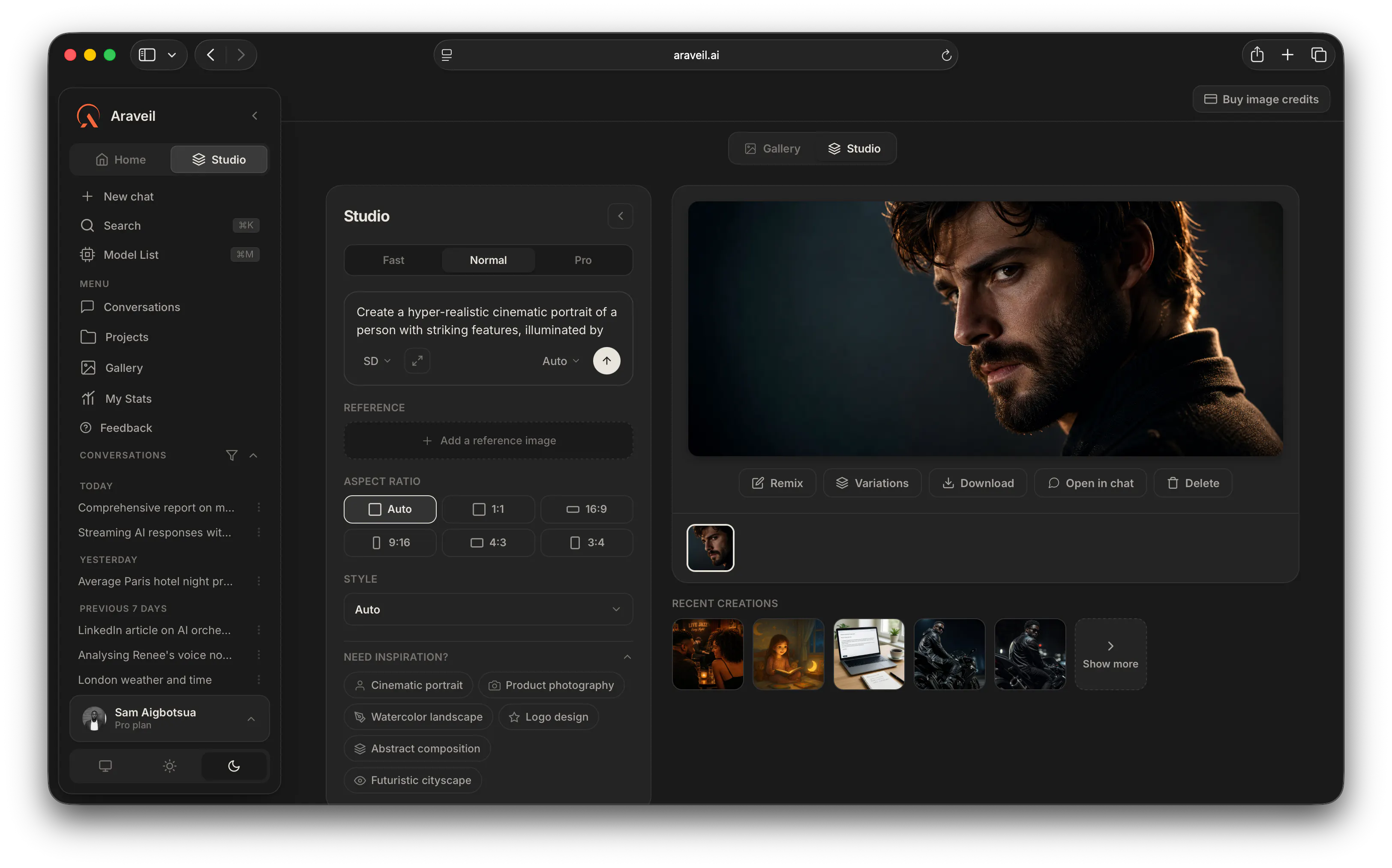Expand the Sam Aigbotsua account menu
The image size is (1392, 868).
click(x=169, y=718)
